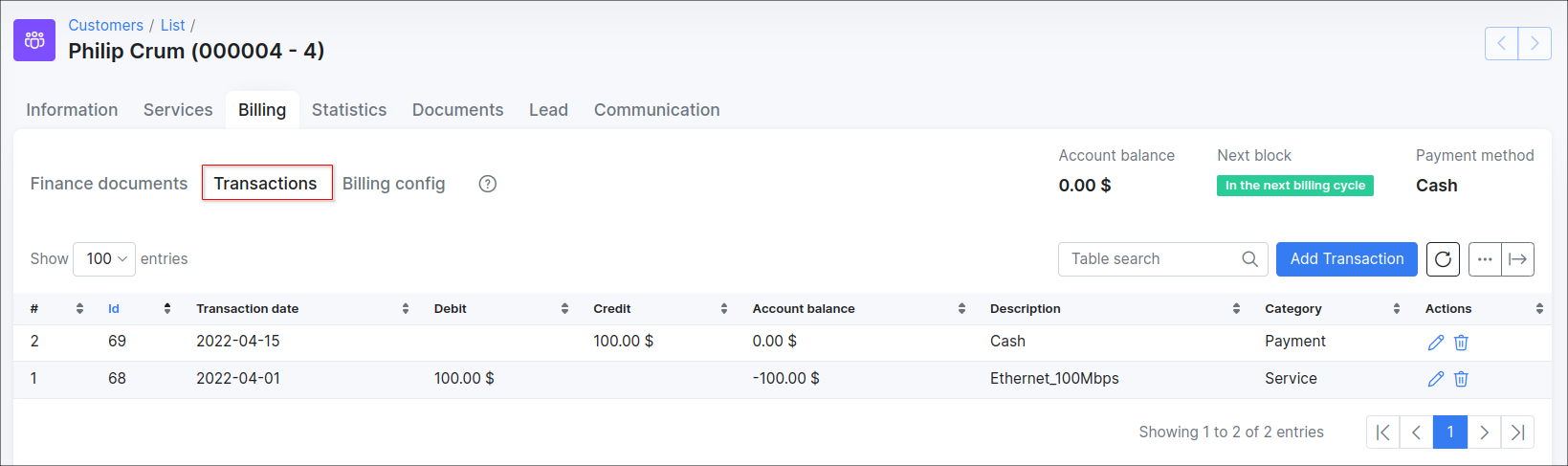1568x466 pixels.
Task: Switch to the Services tab
Action: (178, 110)
